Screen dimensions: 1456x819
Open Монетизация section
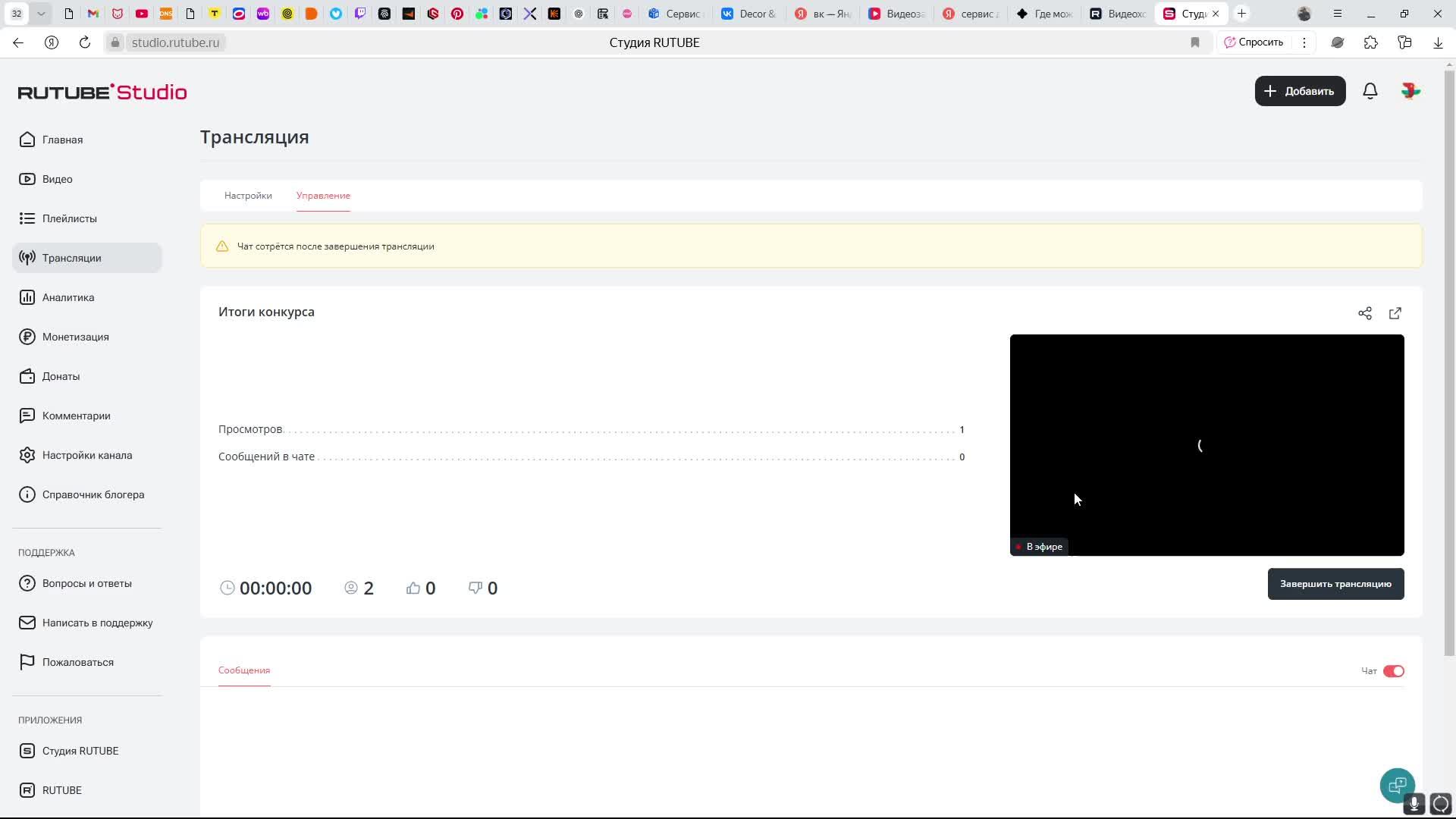click(x=86, y=337)
